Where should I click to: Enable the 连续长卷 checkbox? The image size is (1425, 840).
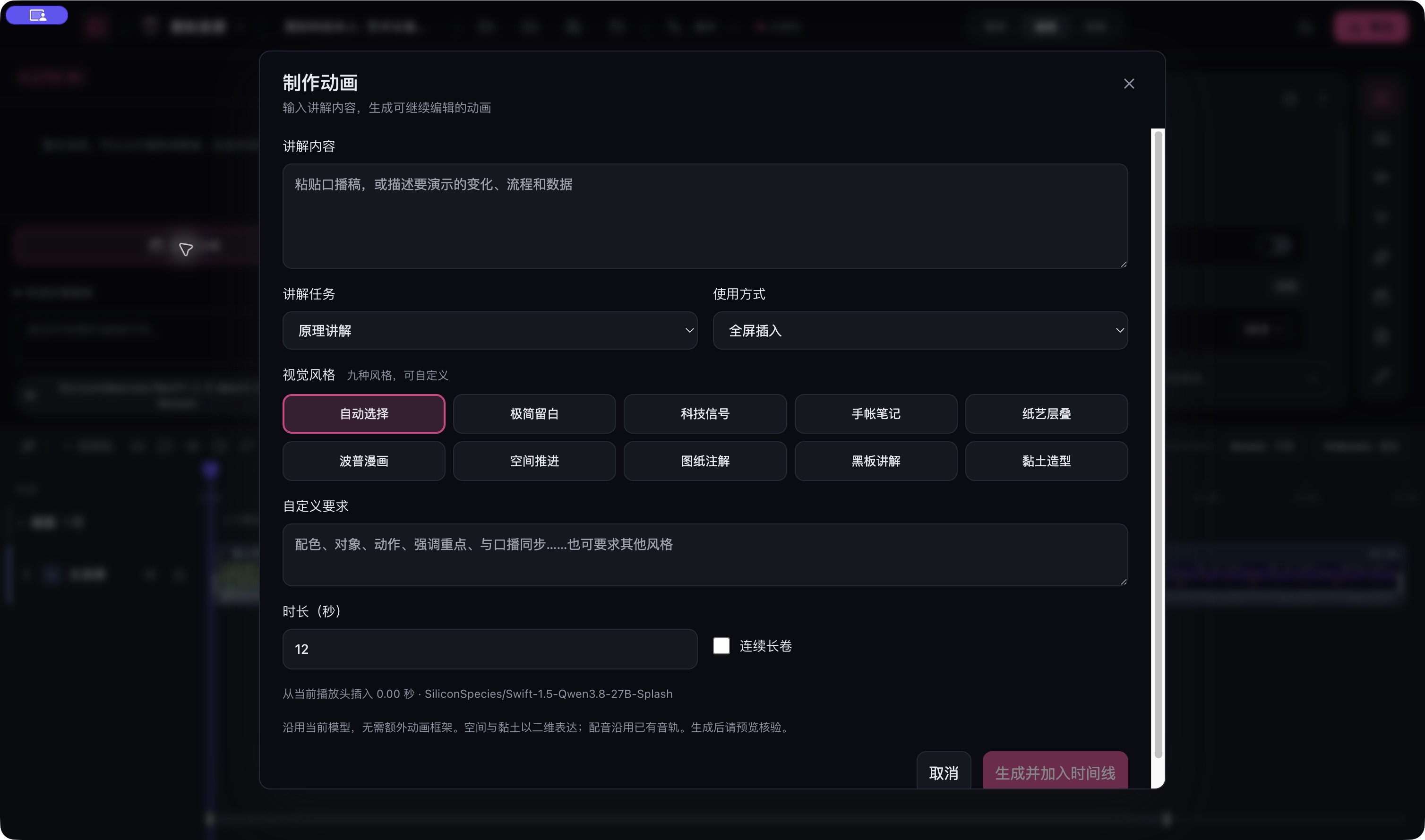(x=721, y=646)
